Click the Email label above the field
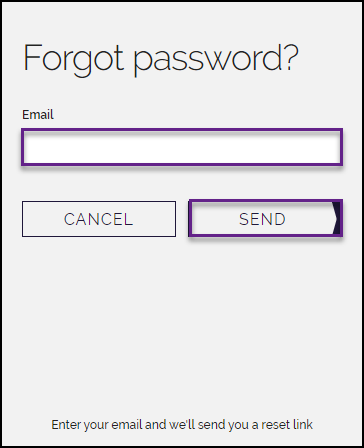 click(38, 115)
